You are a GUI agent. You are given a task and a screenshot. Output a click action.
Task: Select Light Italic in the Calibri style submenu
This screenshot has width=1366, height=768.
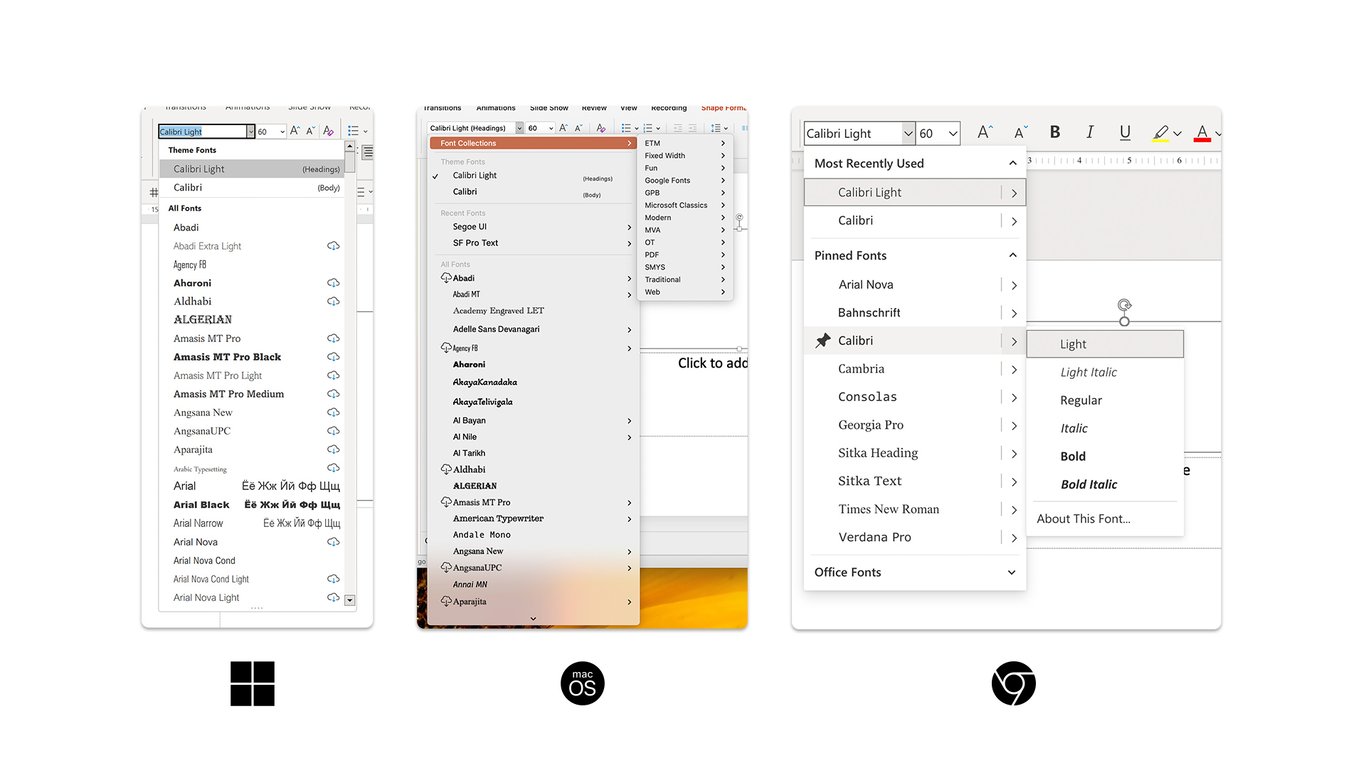tap(1105, 372)
